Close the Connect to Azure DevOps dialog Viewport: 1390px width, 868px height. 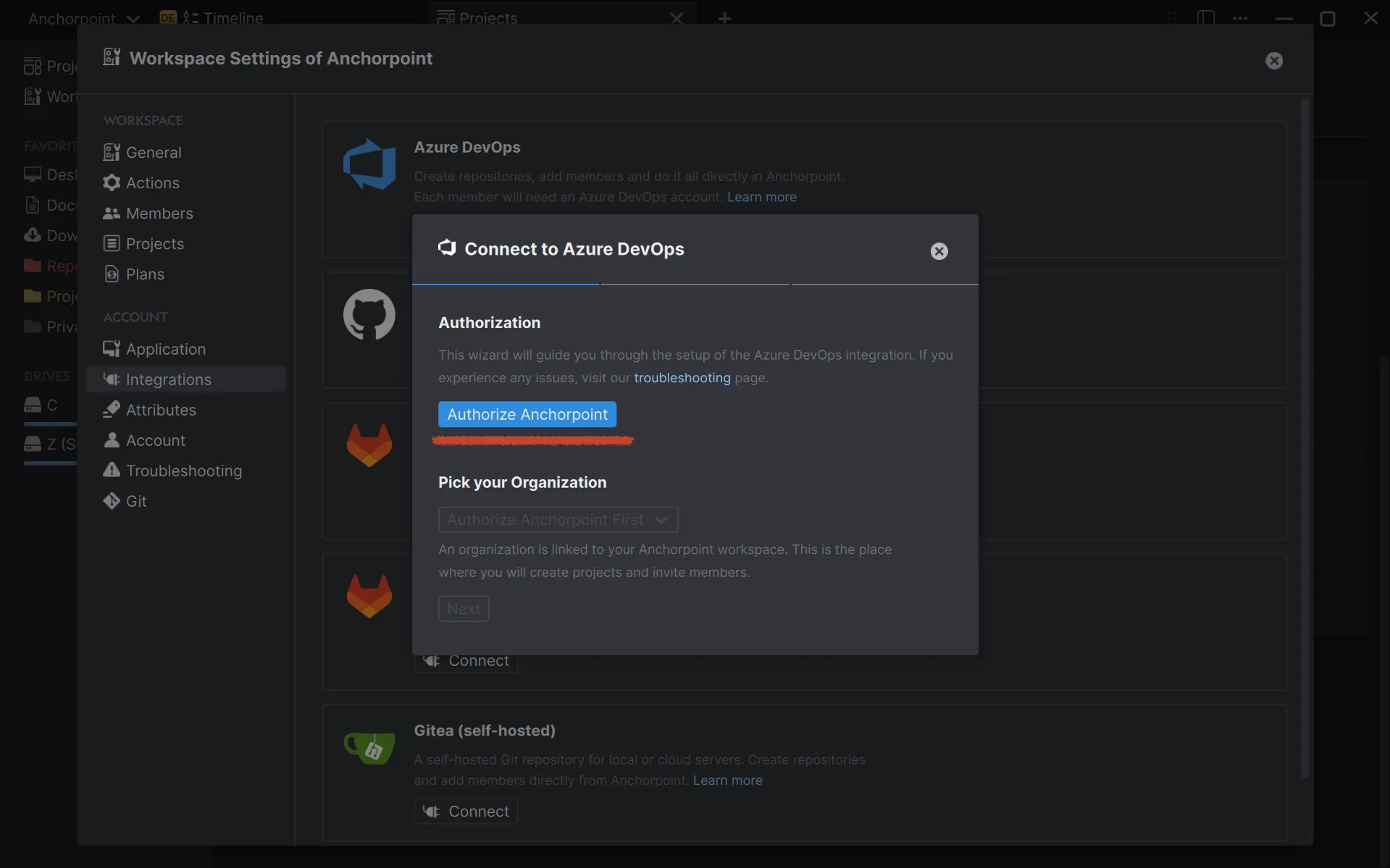click(939, 251)
